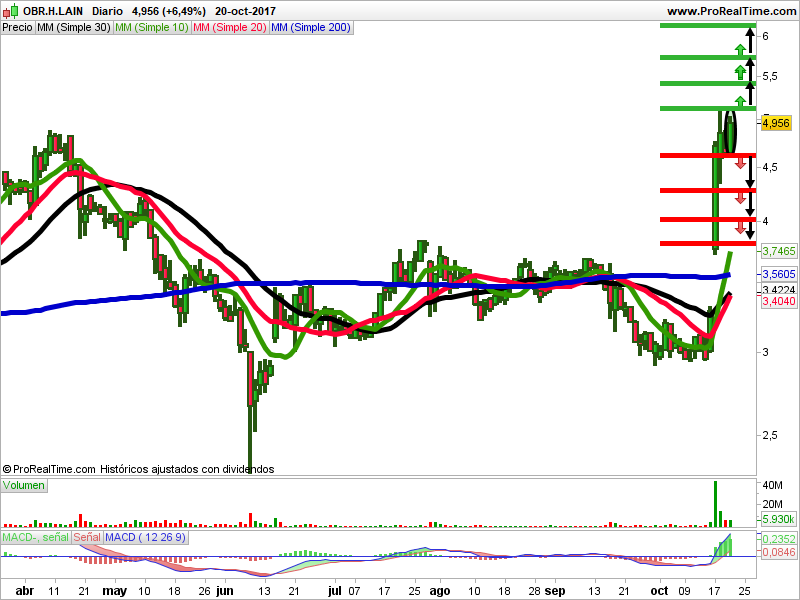This screenshot has height=600, width=800.
Task: Click the yellow 4,956 current price tag
Action: [776, 123]
